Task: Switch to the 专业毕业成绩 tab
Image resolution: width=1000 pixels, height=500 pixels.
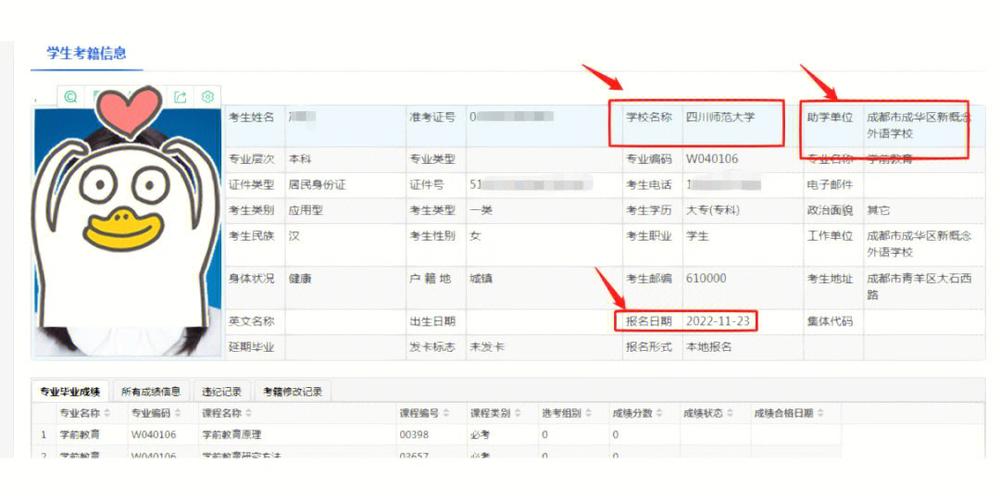Action: point(70,392)
